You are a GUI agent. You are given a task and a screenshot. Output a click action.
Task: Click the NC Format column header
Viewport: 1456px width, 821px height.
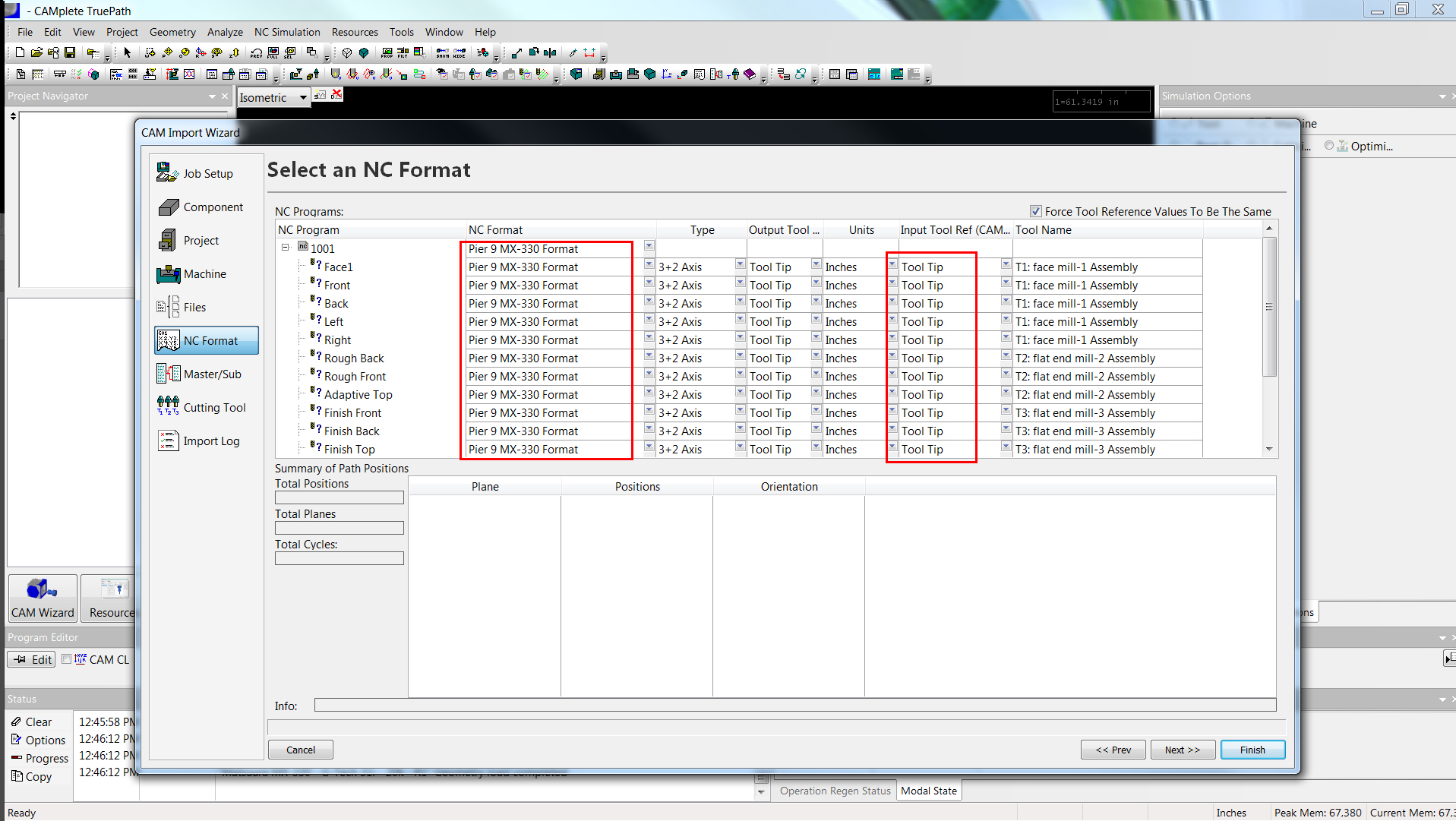tap(561, 229)
